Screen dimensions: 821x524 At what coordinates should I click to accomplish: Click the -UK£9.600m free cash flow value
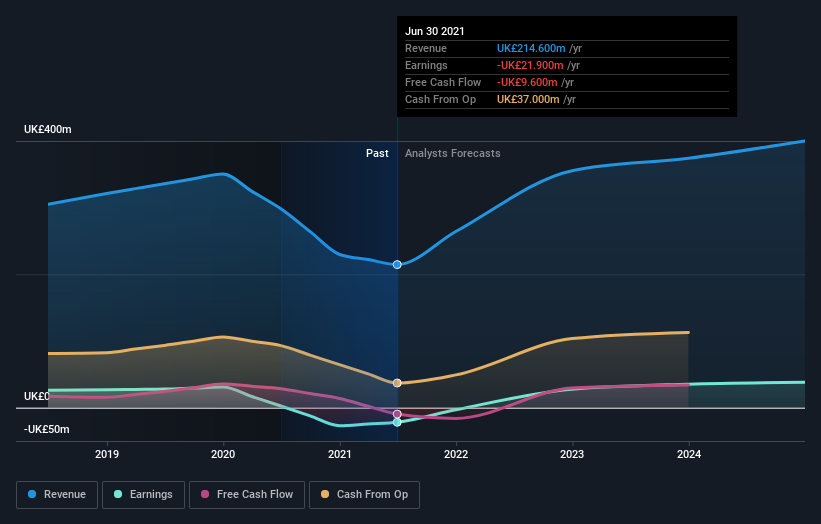pos(527,82)
